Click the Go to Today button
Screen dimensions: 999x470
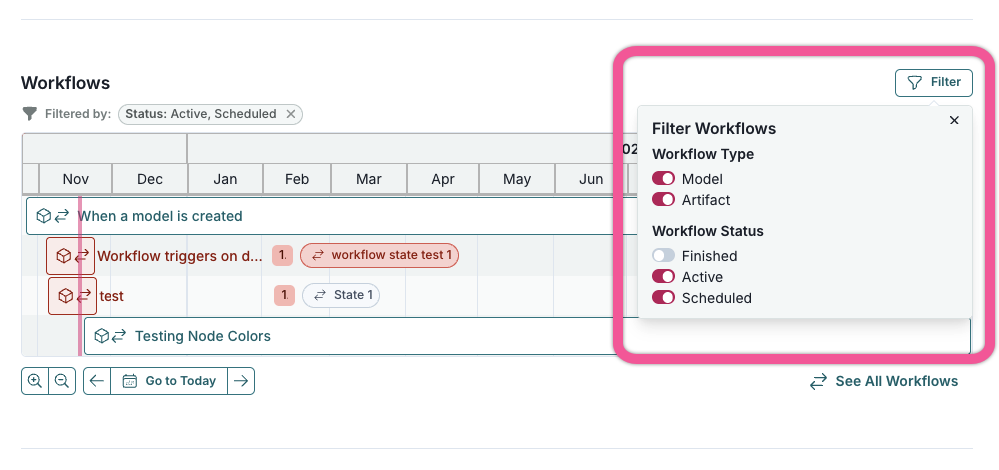click(x=169, y=381)
